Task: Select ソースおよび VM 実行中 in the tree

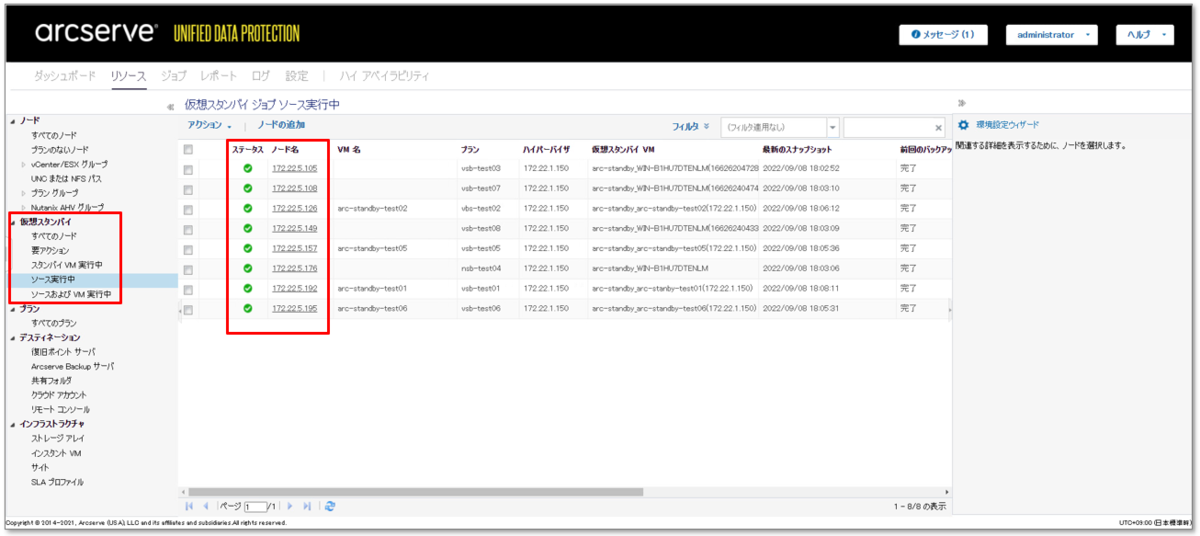Action: point(71,294)
